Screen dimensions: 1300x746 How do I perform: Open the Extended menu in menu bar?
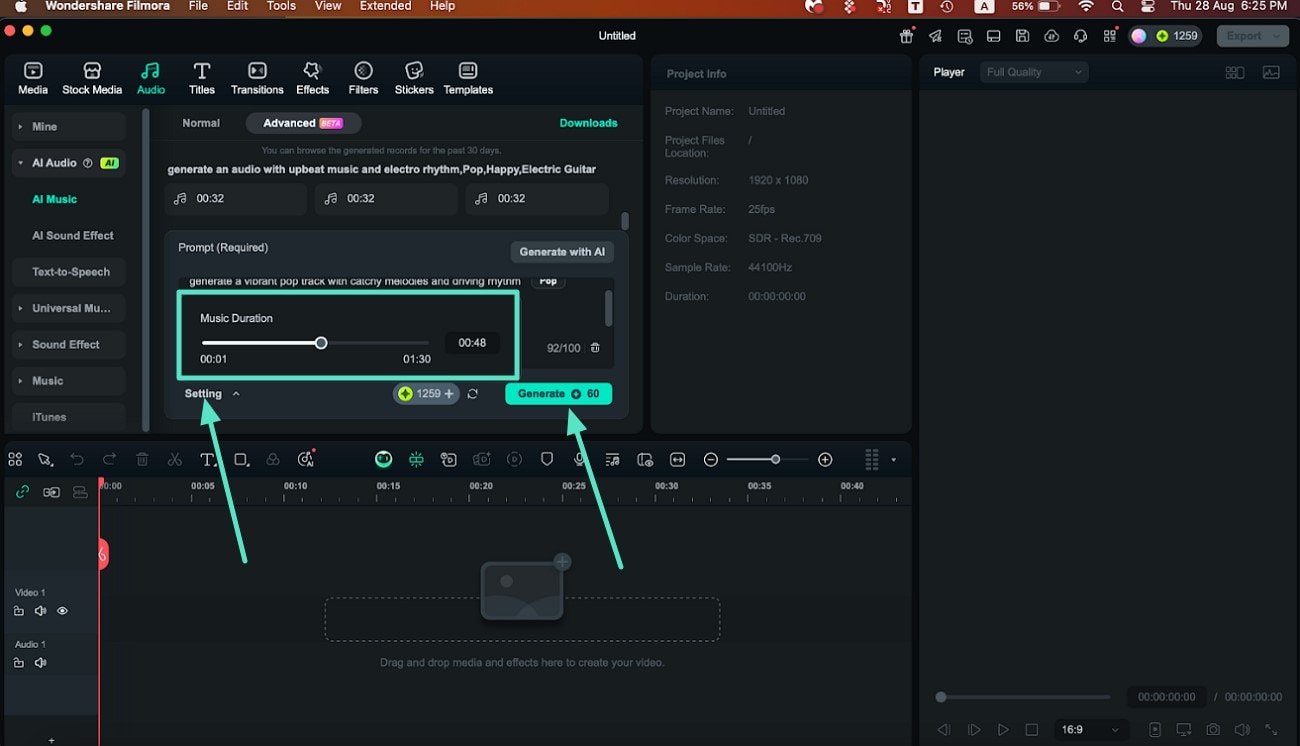[385, 6]
